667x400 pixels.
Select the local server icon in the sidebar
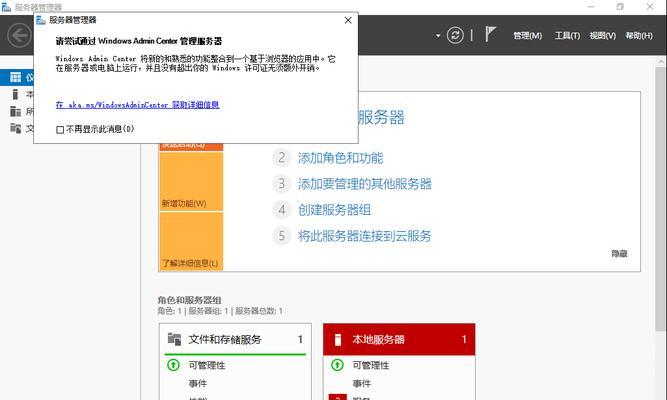point(15,94)
